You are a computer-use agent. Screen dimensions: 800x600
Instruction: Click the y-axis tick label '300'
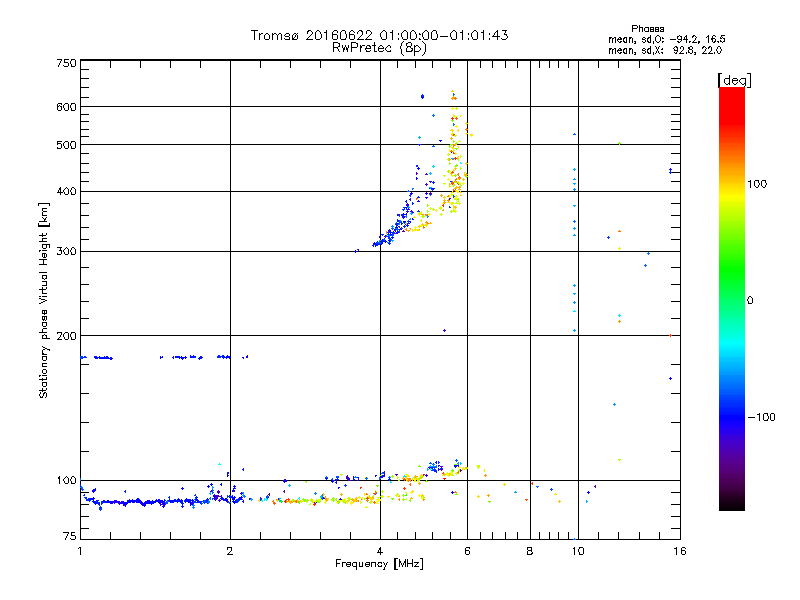(x=66, y=252)
